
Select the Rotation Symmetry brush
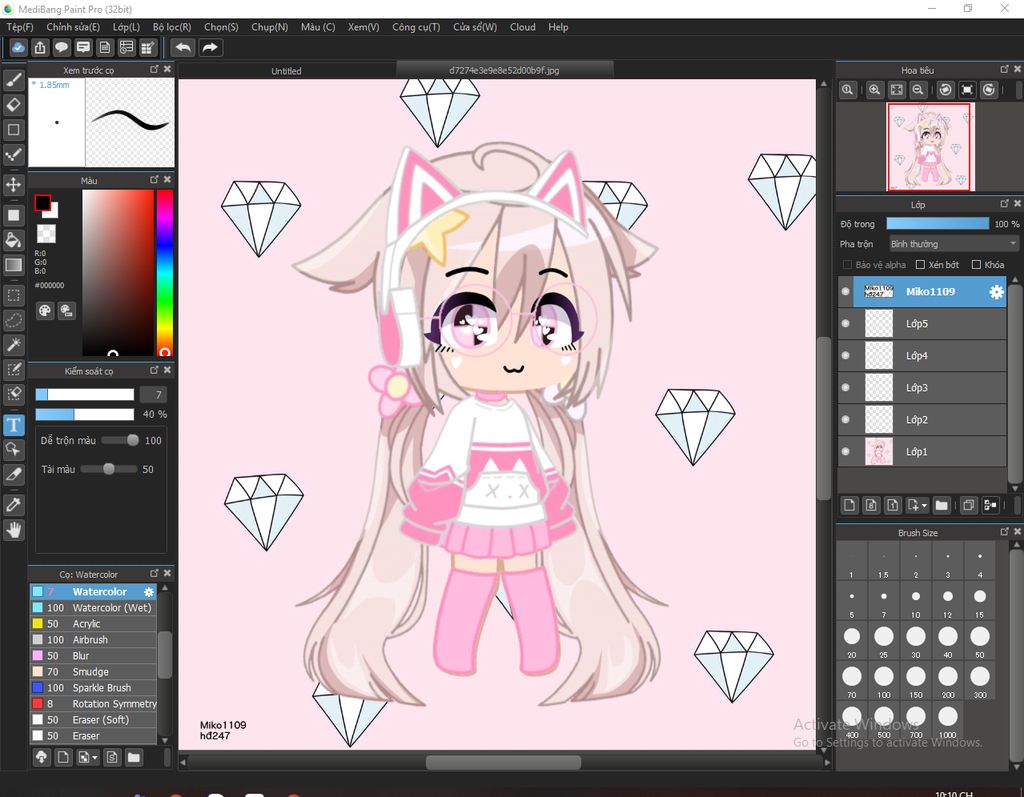(x=93, y=704)
